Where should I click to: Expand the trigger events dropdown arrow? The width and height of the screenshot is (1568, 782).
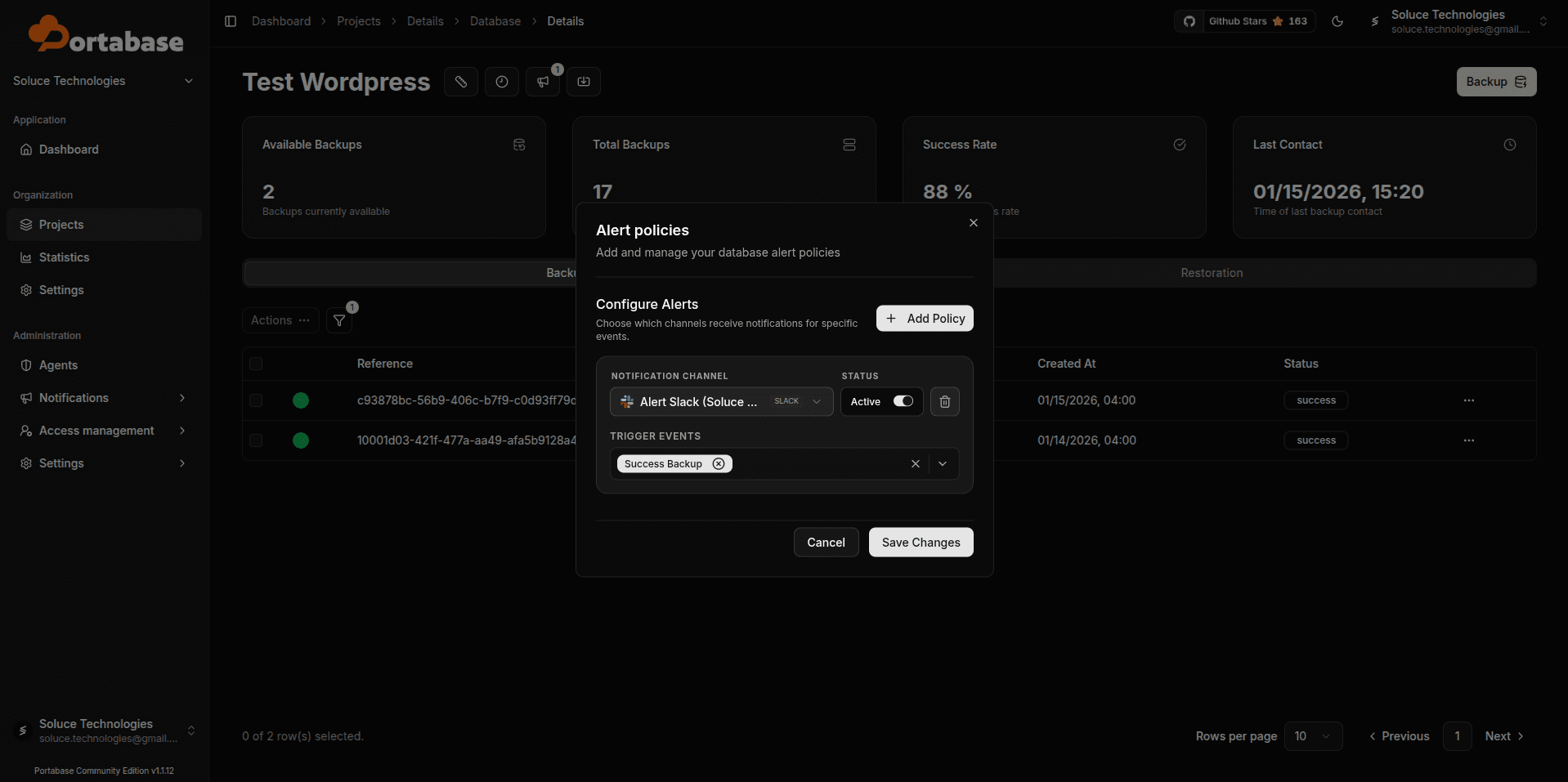943,464
